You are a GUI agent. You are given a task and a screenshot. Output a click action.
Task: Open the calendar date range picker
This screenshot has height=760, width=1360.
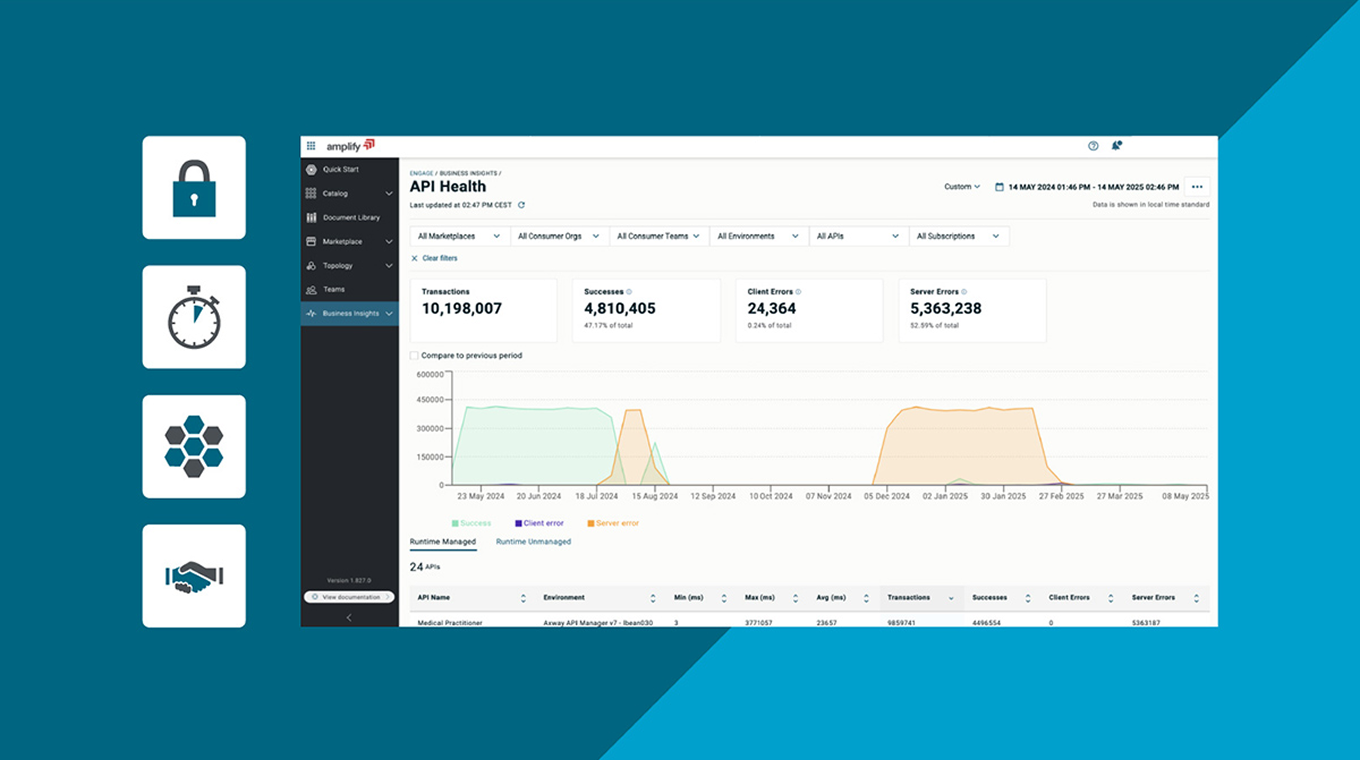click(x=999, y=187)
